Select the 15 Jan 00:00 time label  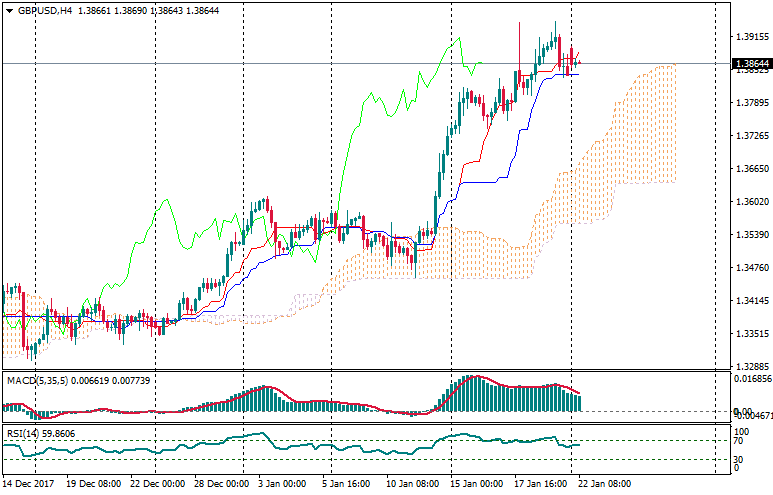tap(477, 484)
